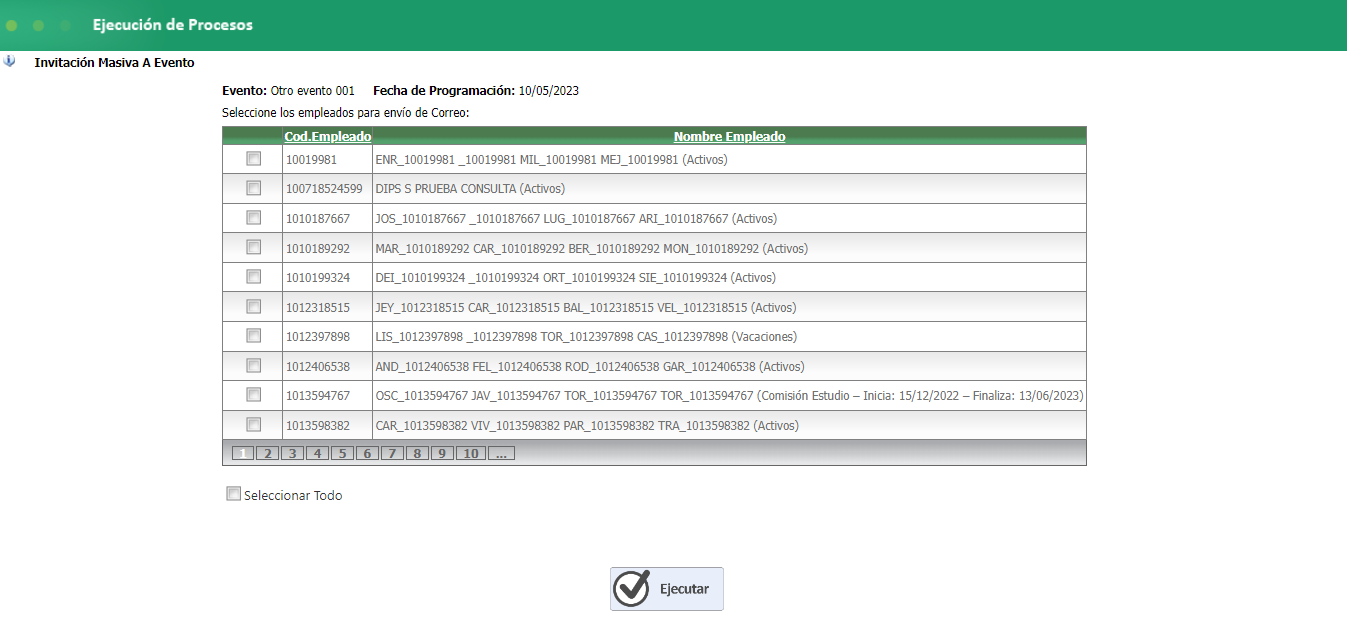This screenshot has width=1347, height=627.
Task: Click employee code 1010189292
Action: (x=318, y=248)
